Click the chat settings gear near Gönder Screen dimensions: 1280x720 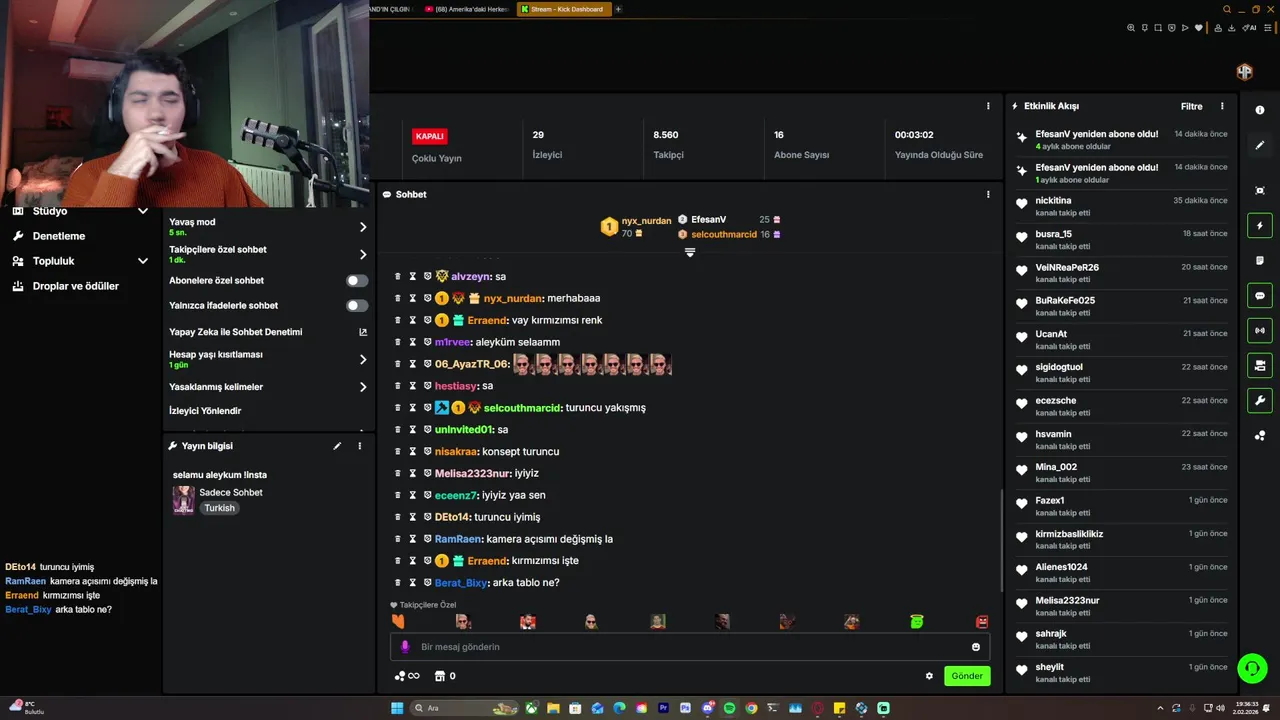pos(929,676)
